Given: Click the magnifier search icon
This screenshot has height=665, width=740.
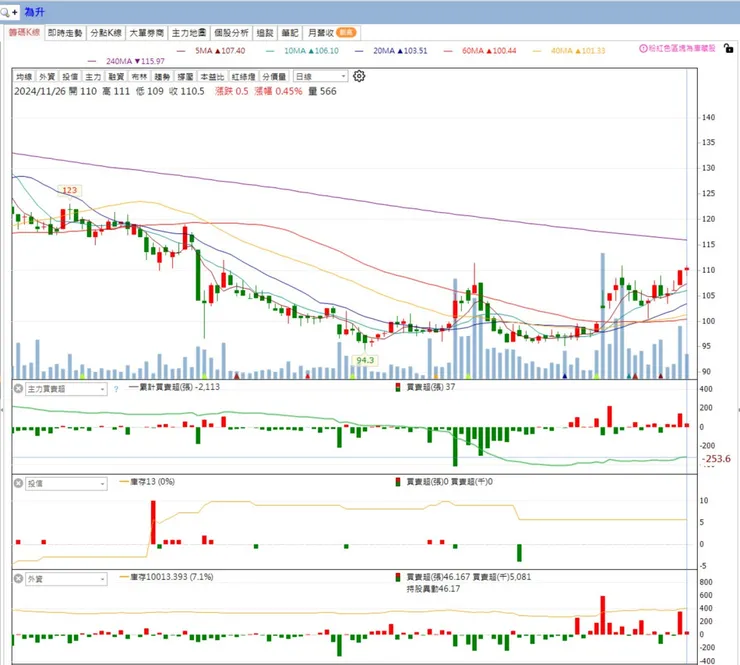Looking at the screenshot, I should click(x=5, y=12).
